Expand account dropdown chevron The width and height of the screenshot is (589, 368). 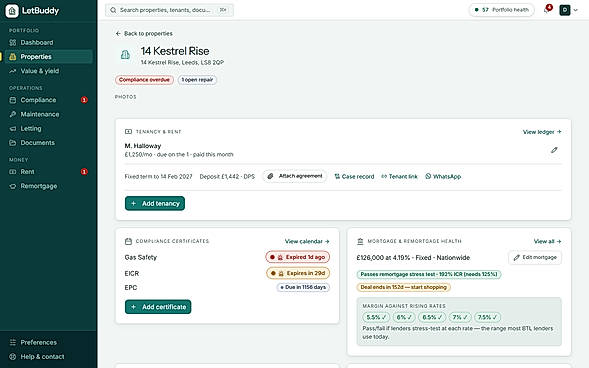coord(575,10)
